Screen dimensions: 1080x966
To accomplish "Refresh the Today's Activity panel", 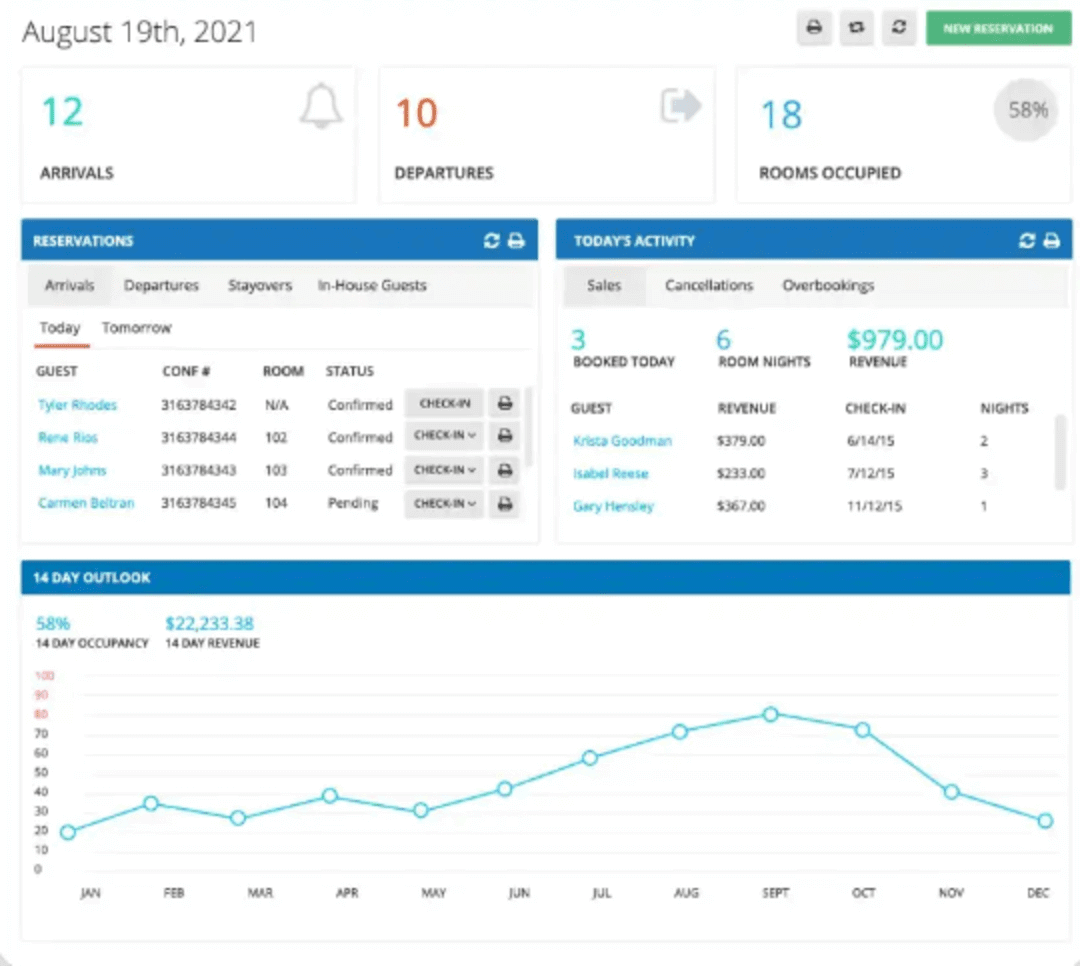I will point(1027,240).
